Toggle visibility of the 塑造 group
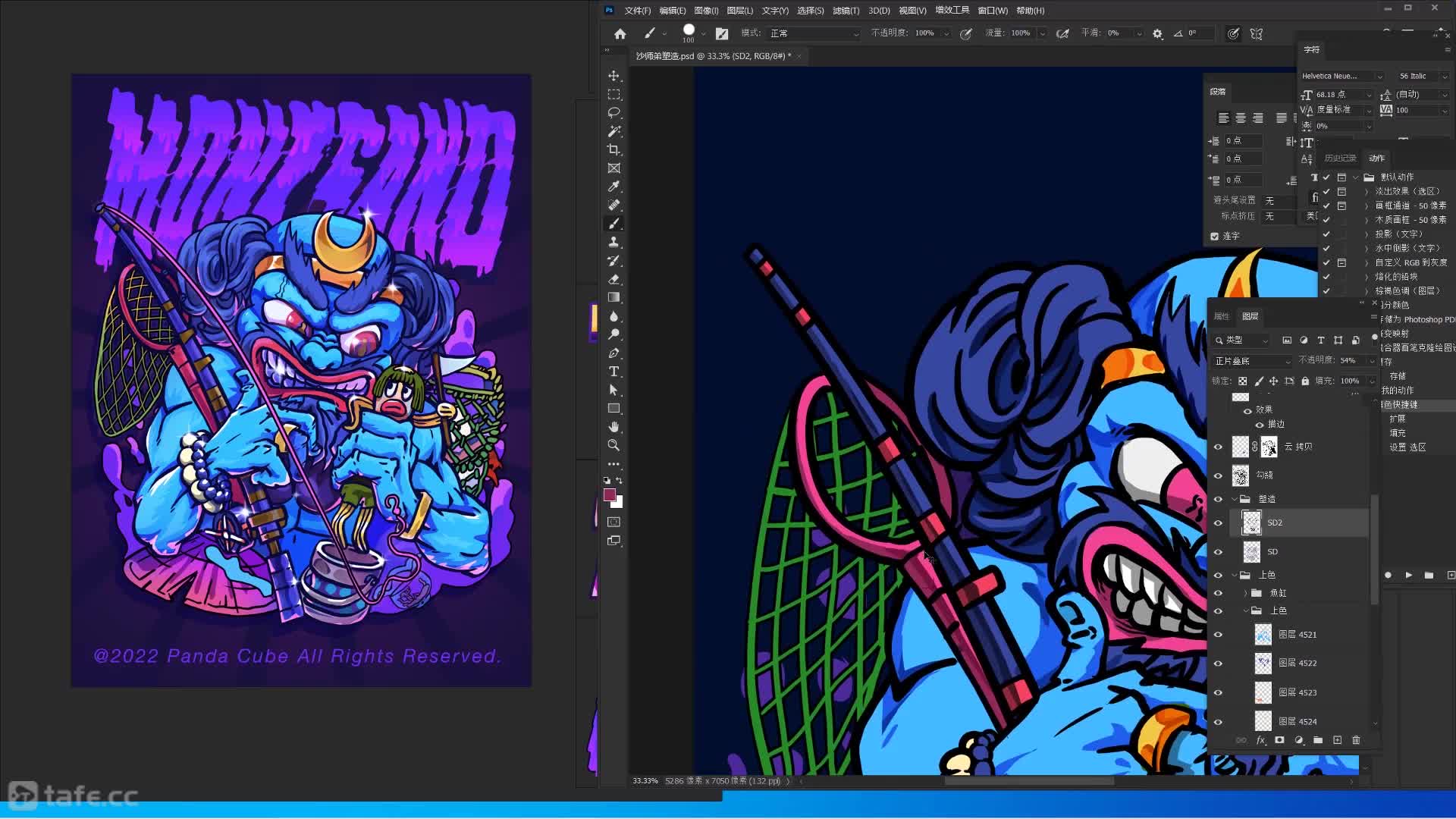The height and width of the screenshot is (819, 1456). point(1219,499)
